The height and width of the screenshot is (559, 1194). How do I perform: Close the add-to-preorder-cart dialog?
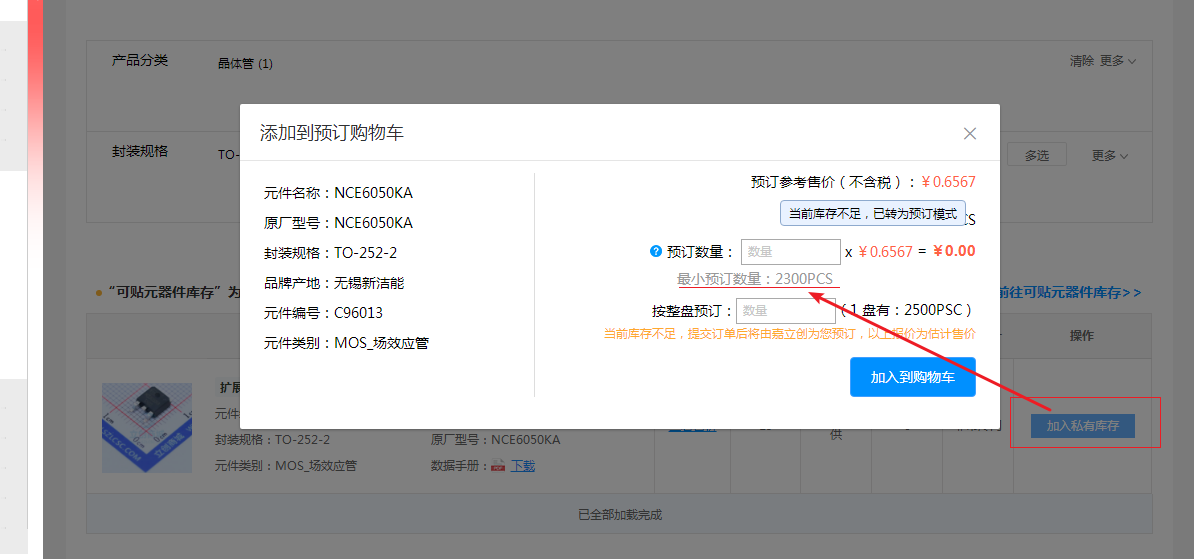click(x=969, y=133)
